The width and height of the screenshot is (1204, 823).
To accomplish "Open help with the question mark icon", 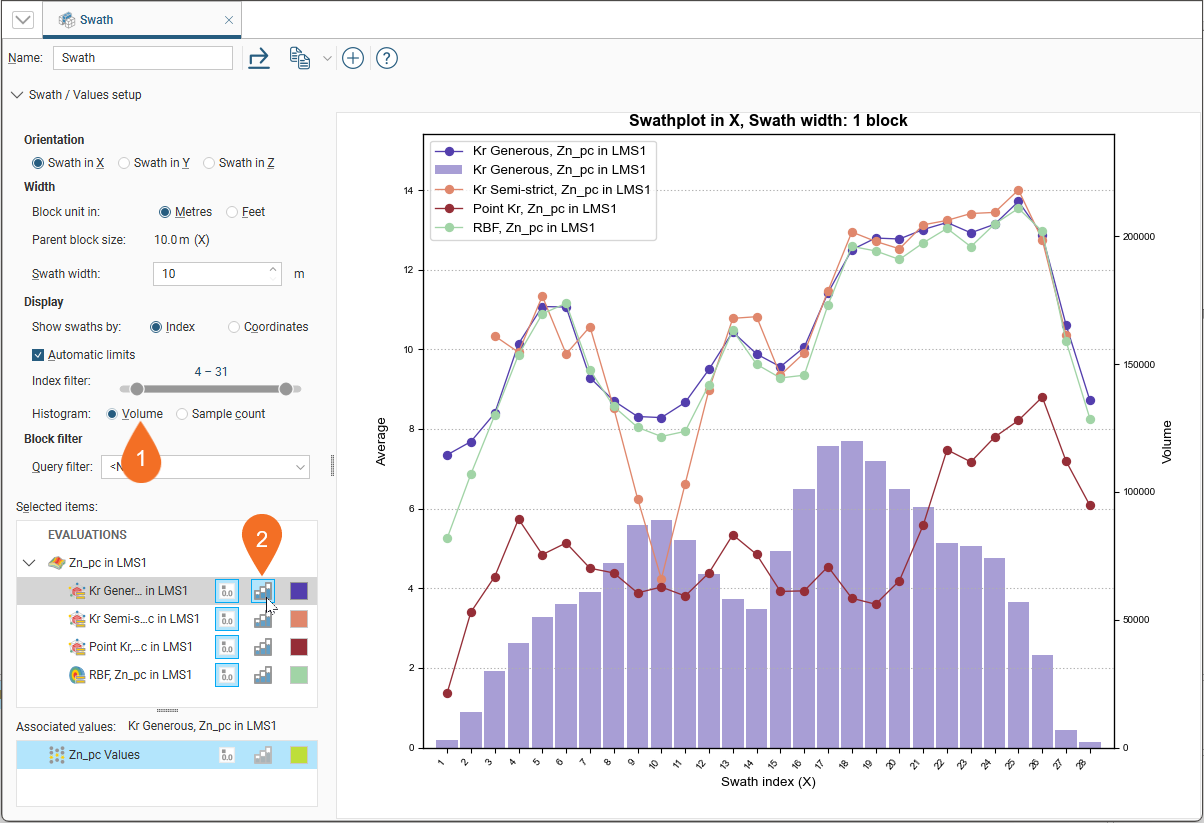I will [x=387, y=58].
